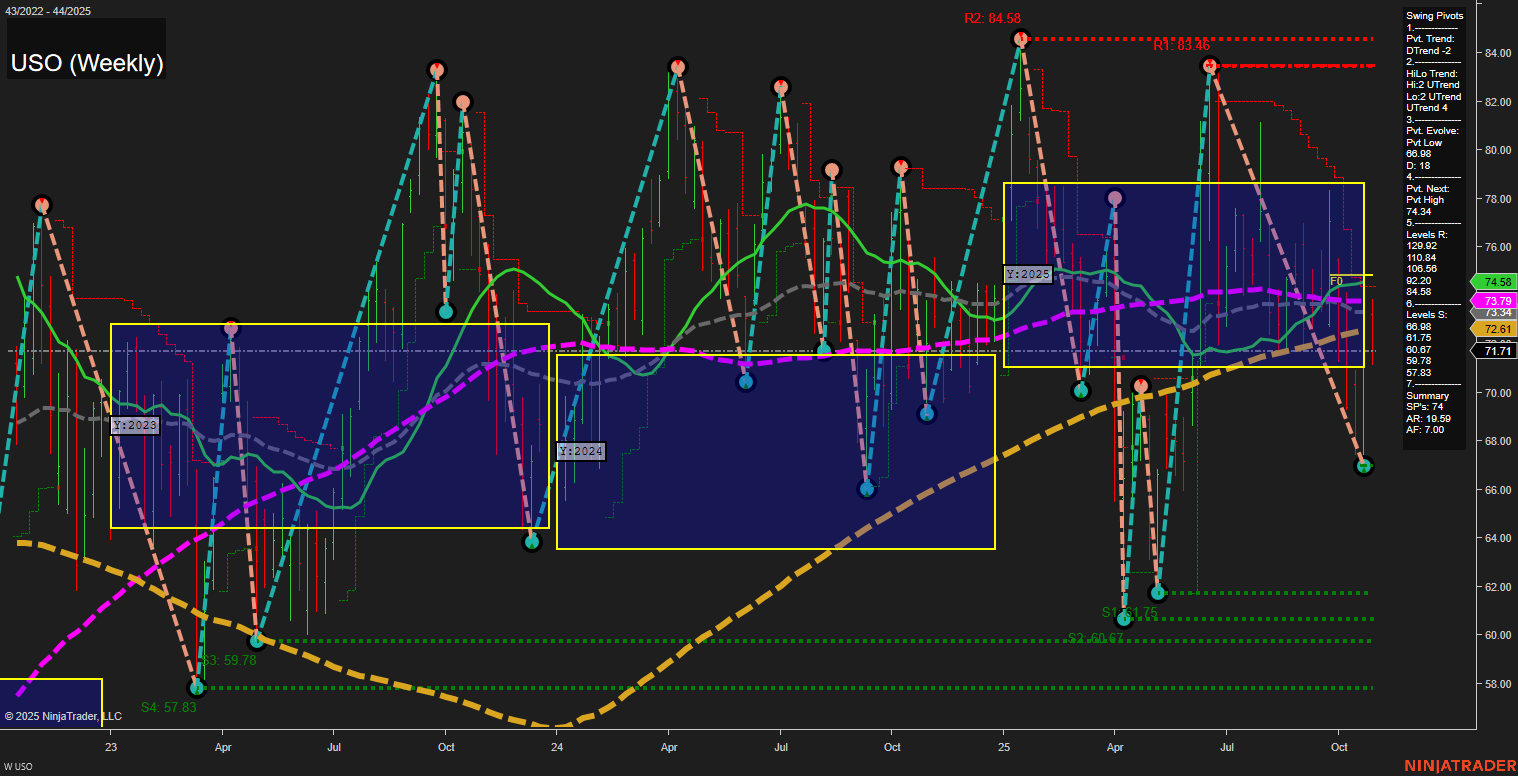
Task: Click the Levels R: label
Action: point(1426,235)
